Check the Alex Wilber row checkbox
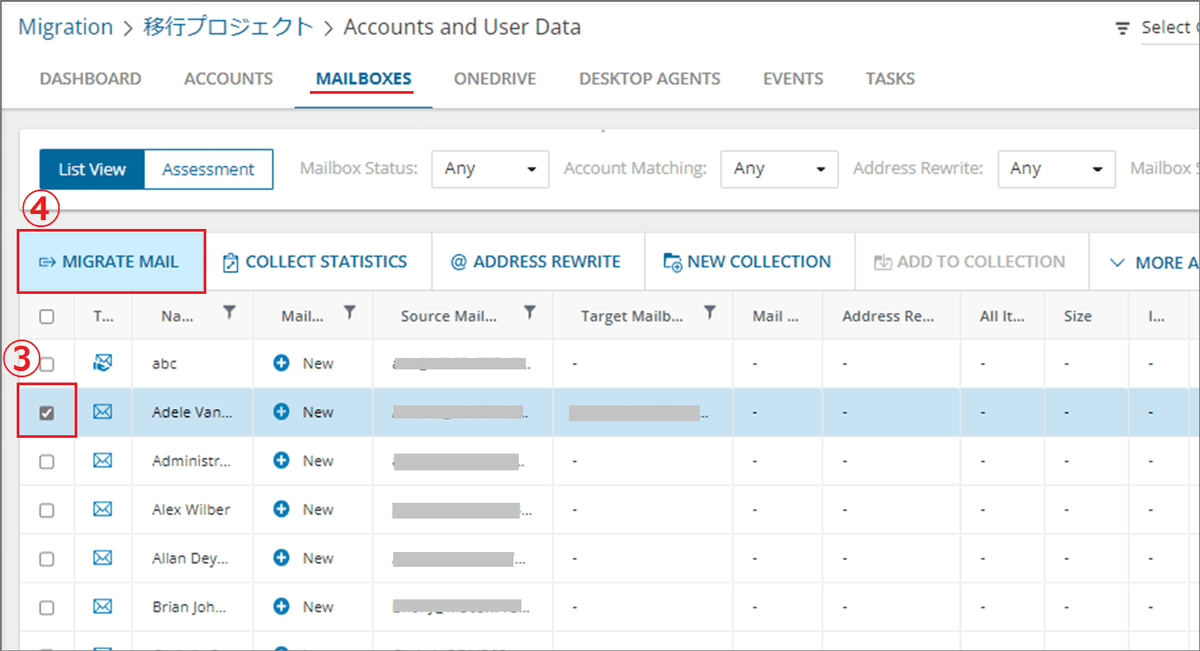 pyautogui.click(x=47, y=510)
